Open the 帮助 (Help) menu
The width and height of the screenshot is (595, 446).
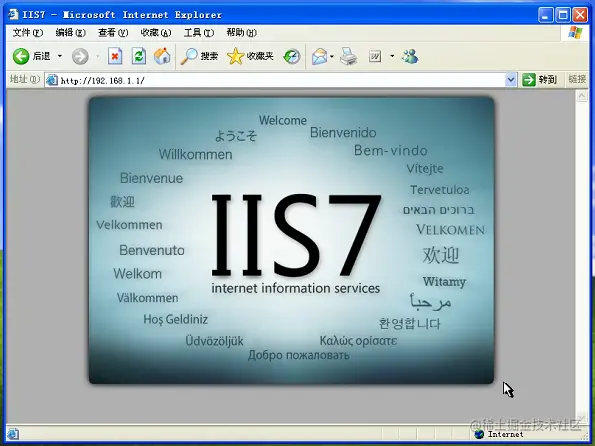[242, 33]
